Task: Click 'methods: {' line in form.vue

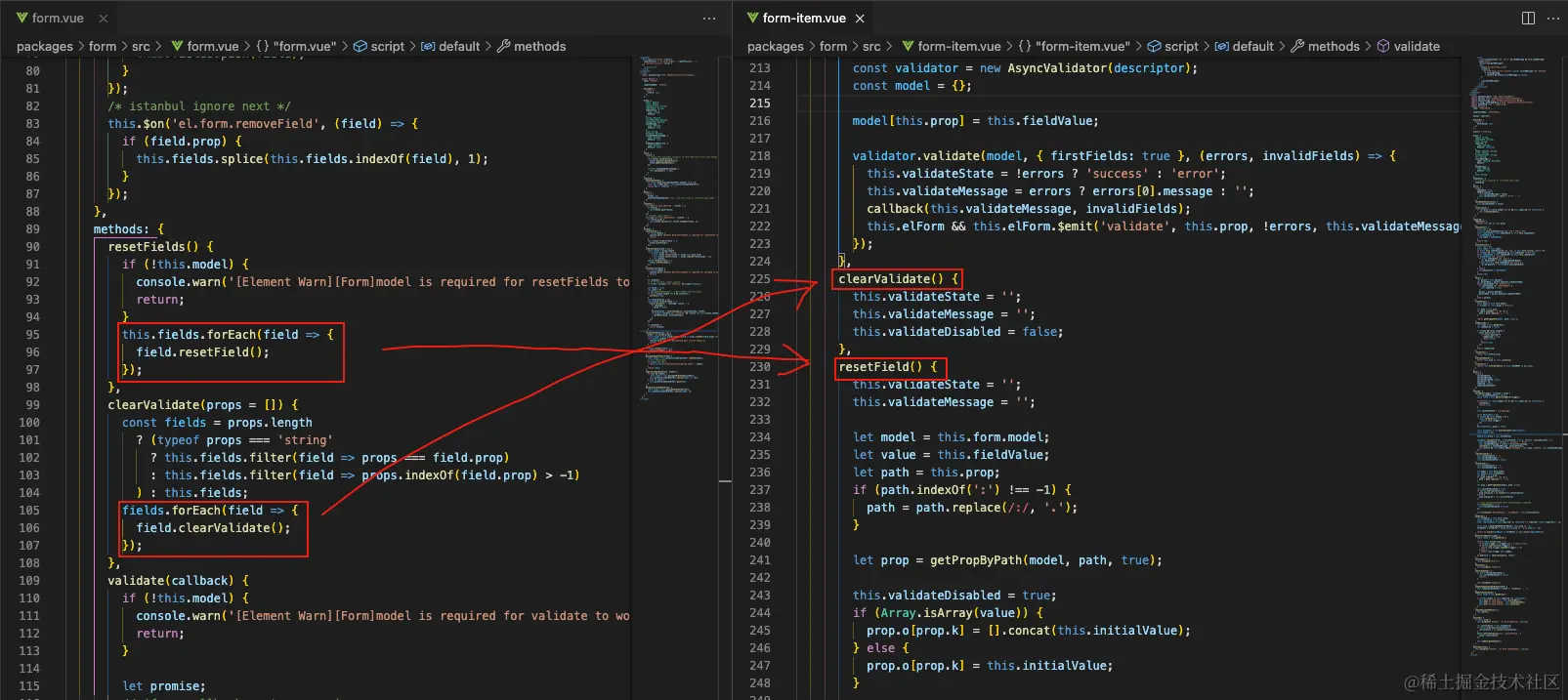Action: pyautogui.click(x=129, y=229)
